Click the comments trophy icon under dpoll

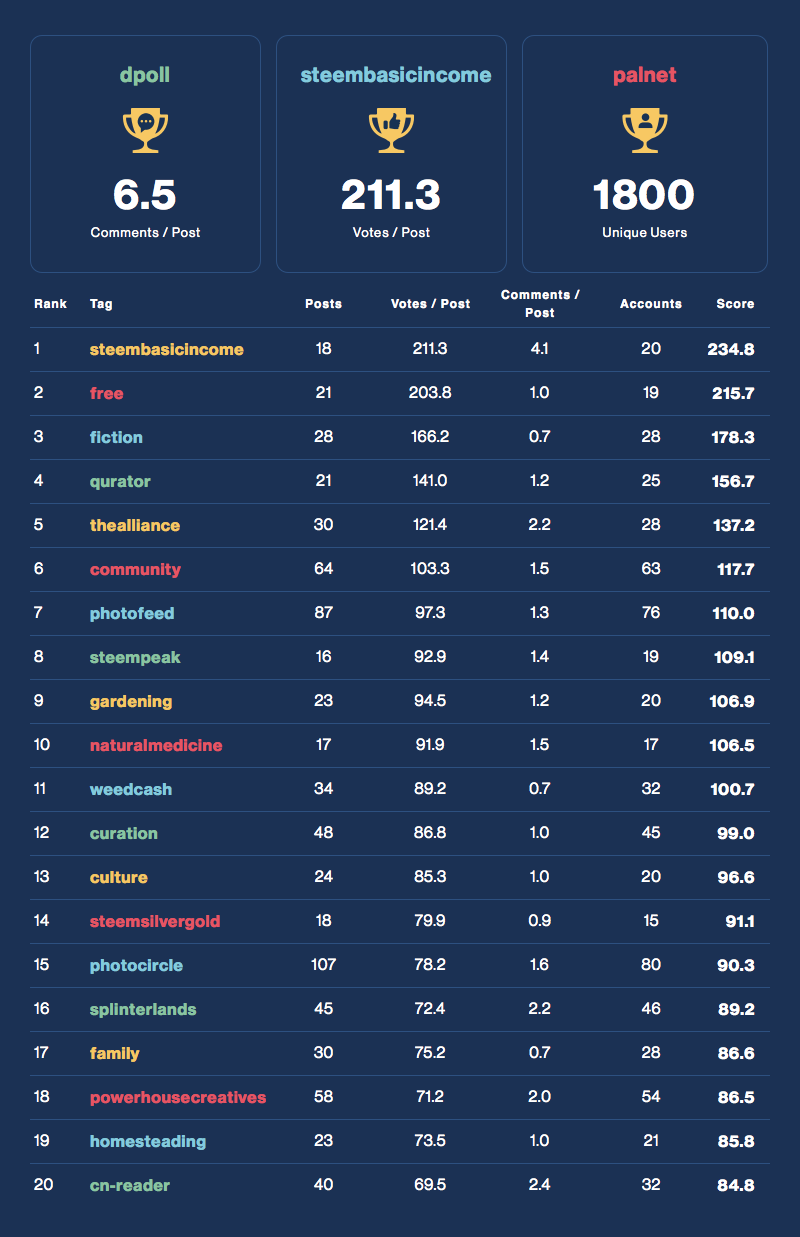tap(145, 131)
